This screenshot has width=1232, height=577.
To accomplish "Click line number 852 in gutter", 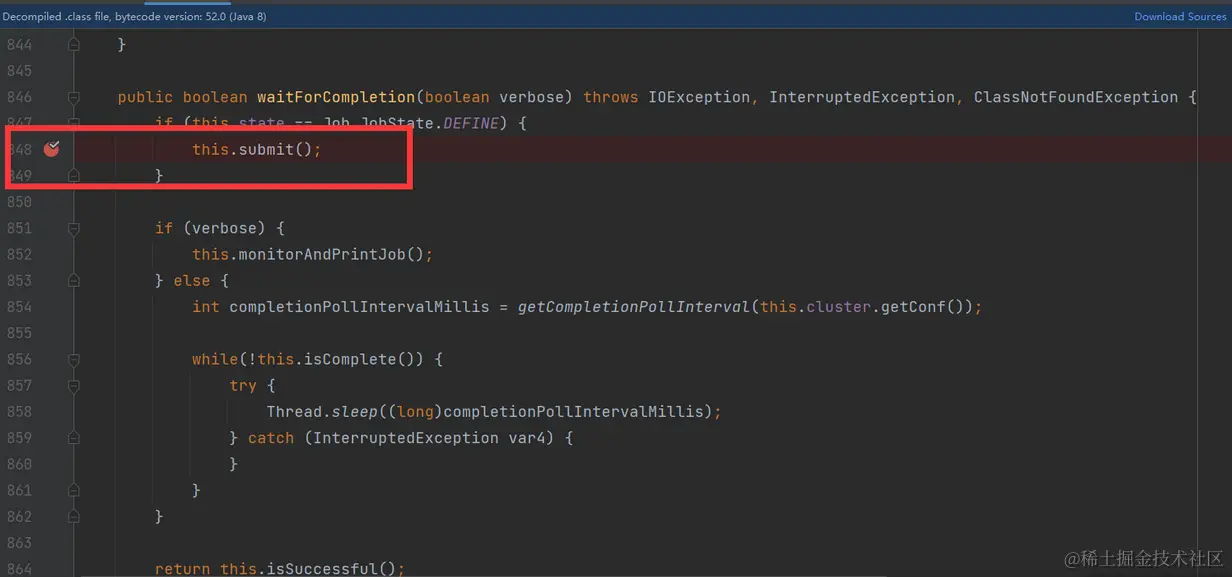I will (19, 254).
